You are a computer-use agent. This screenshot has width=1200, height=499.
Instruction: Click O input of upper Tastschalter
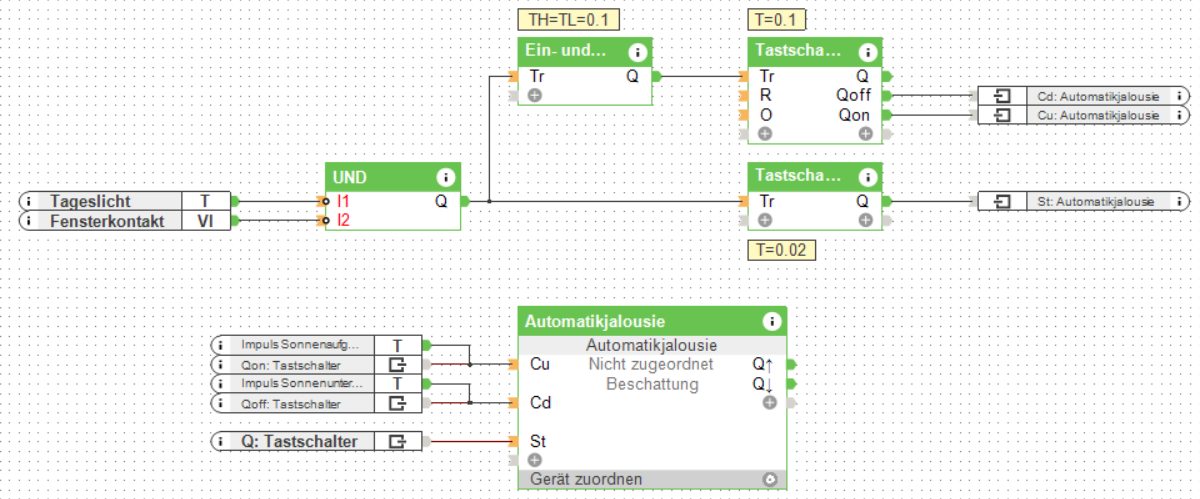pos(765,115)
